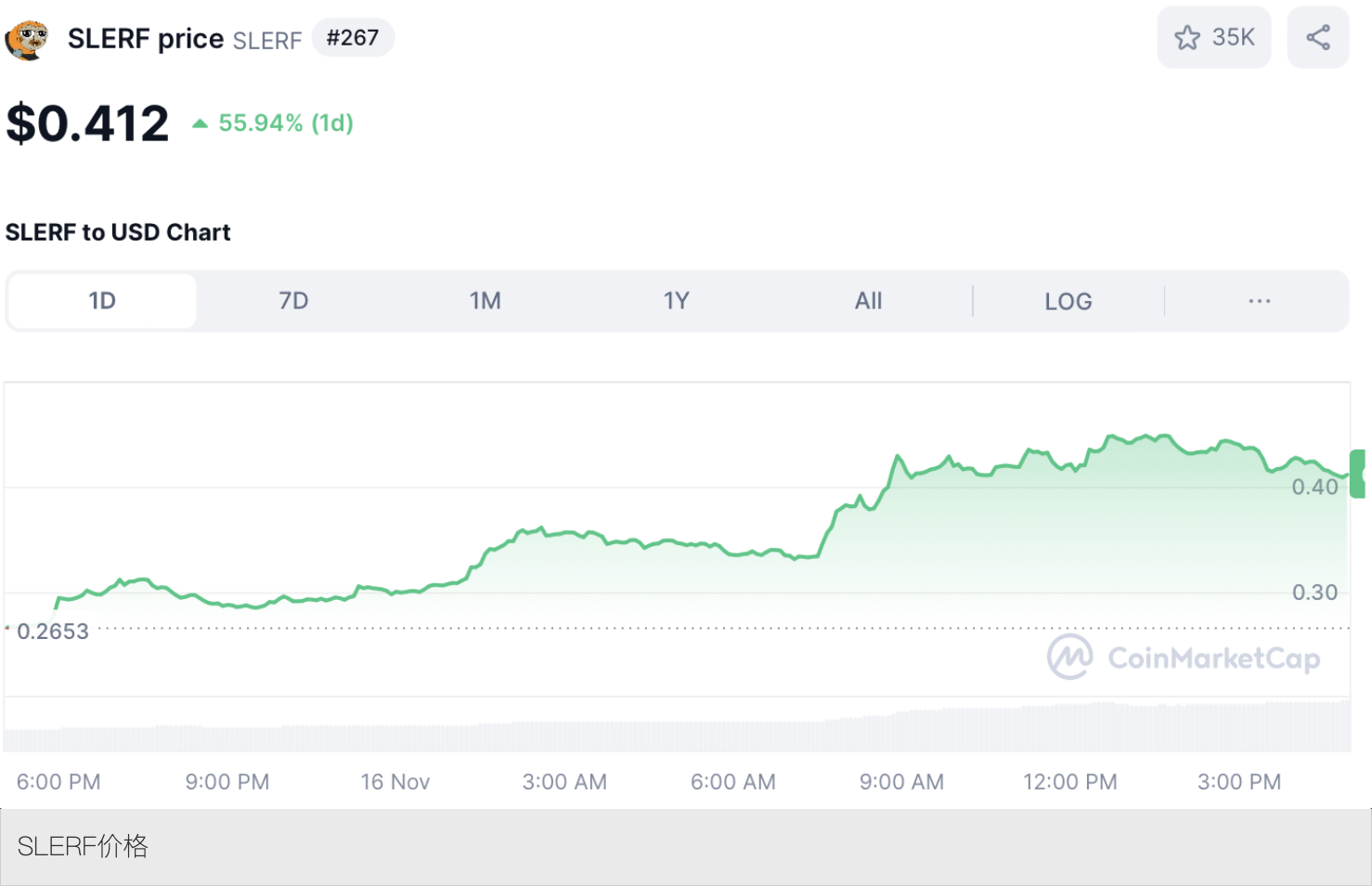Click the SLERF to USD Chart heading
This screenshot has width=1372, height=886.
point(118,232)
